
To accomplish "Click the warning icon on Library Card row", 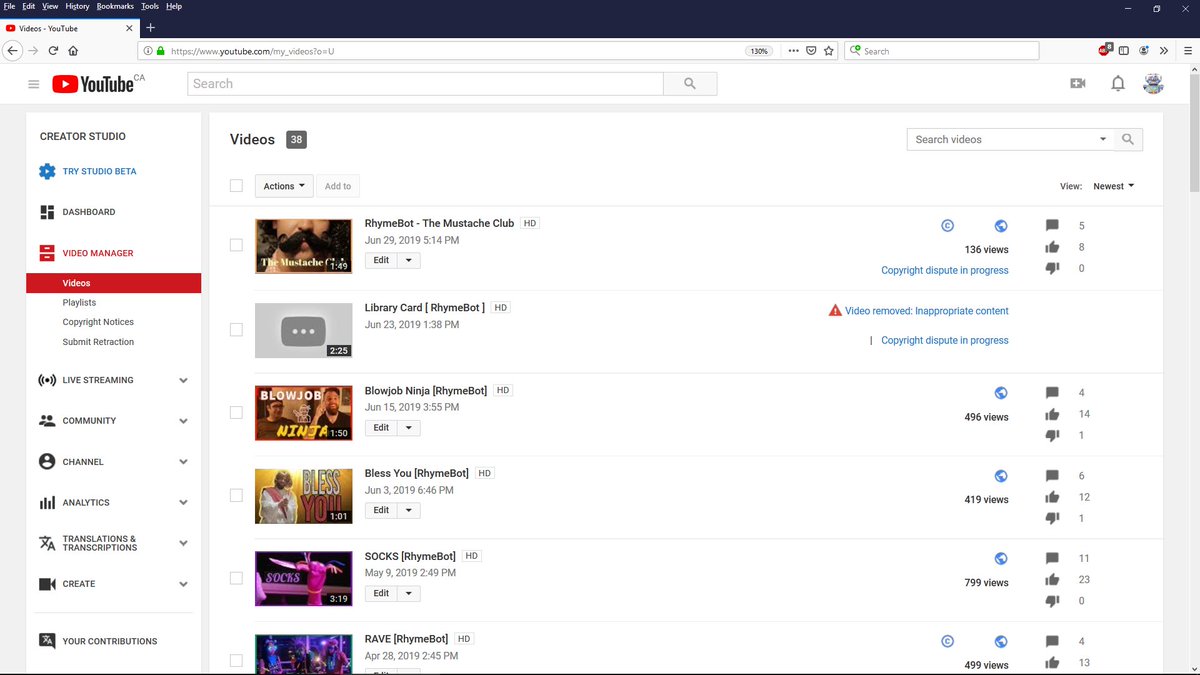I will pos(835,311).
